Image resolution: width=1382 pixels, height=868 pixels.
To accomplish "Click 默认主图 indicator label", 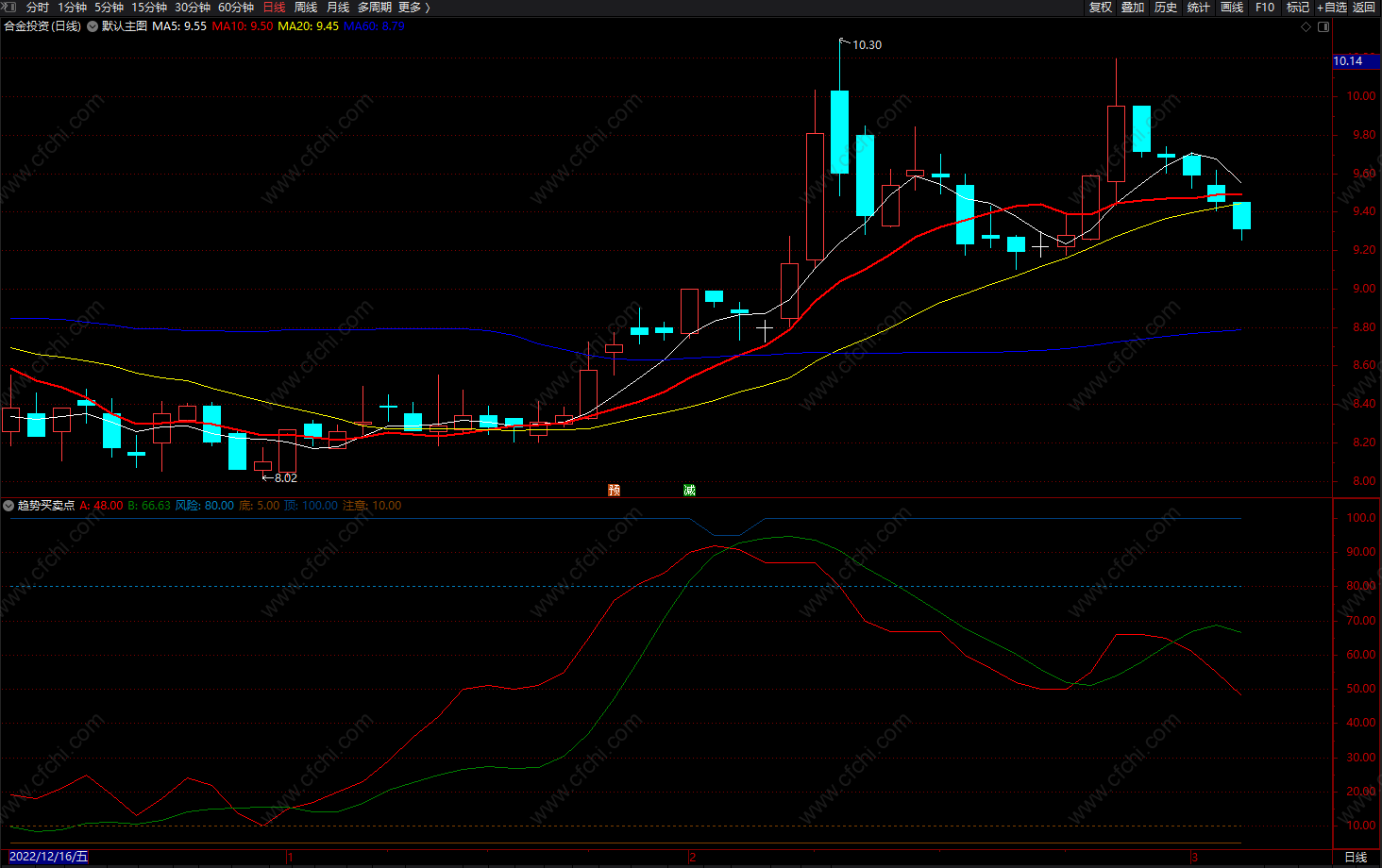I will (x=125, y=26).
